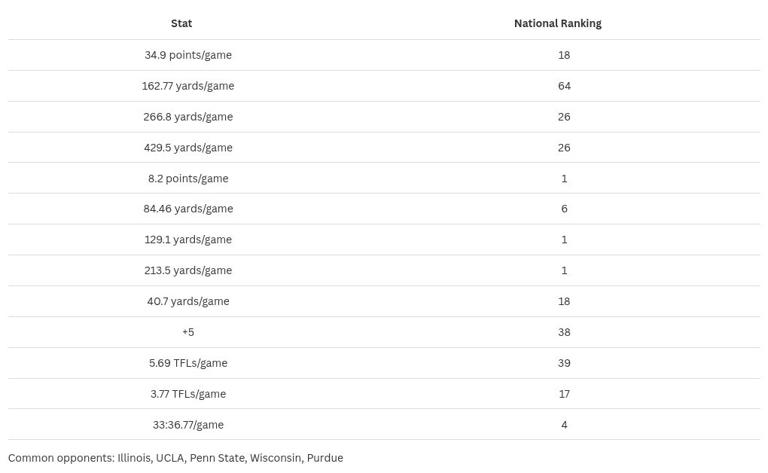
Task: Select the 8.2 points/game cell
Action: click(x=188, y=179)
